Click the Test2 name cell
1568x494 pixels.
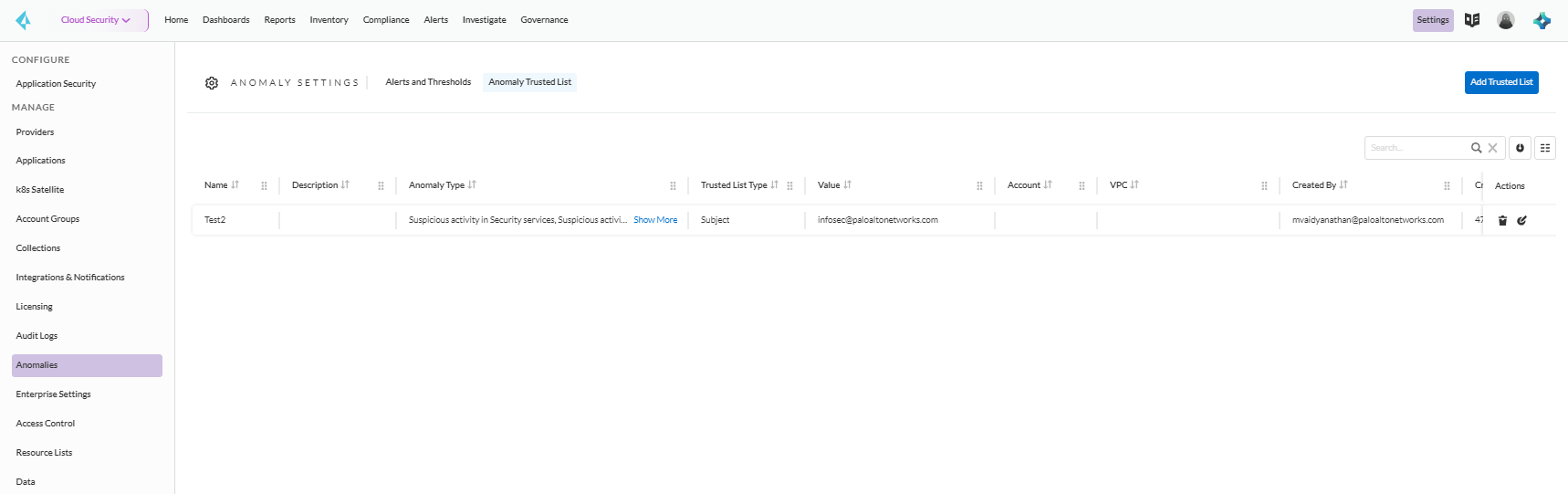tap(215, 220)
